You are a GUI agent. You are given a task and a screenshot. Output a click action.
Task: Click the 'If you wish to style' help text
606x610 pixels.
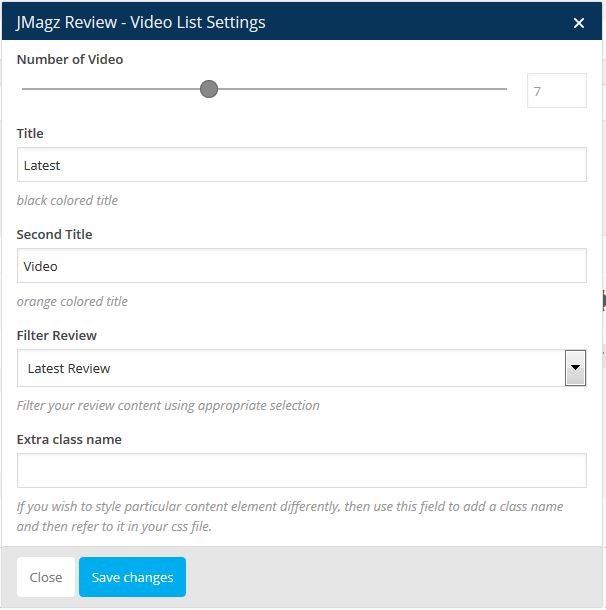click(290, 516)
